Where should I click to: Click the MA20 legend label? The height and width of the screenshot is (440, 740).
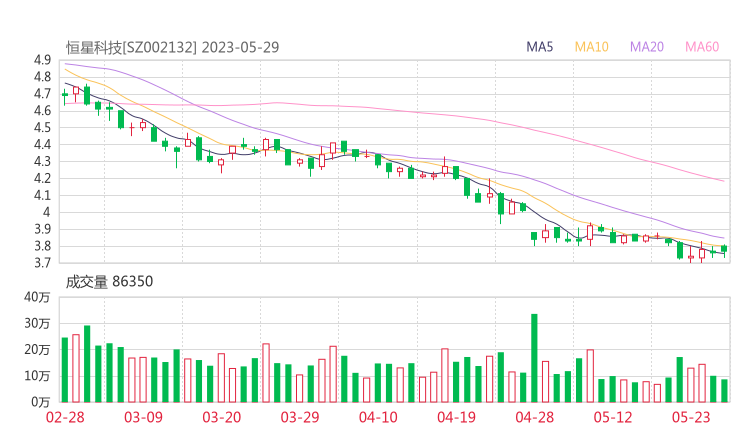tap(647, 47)
